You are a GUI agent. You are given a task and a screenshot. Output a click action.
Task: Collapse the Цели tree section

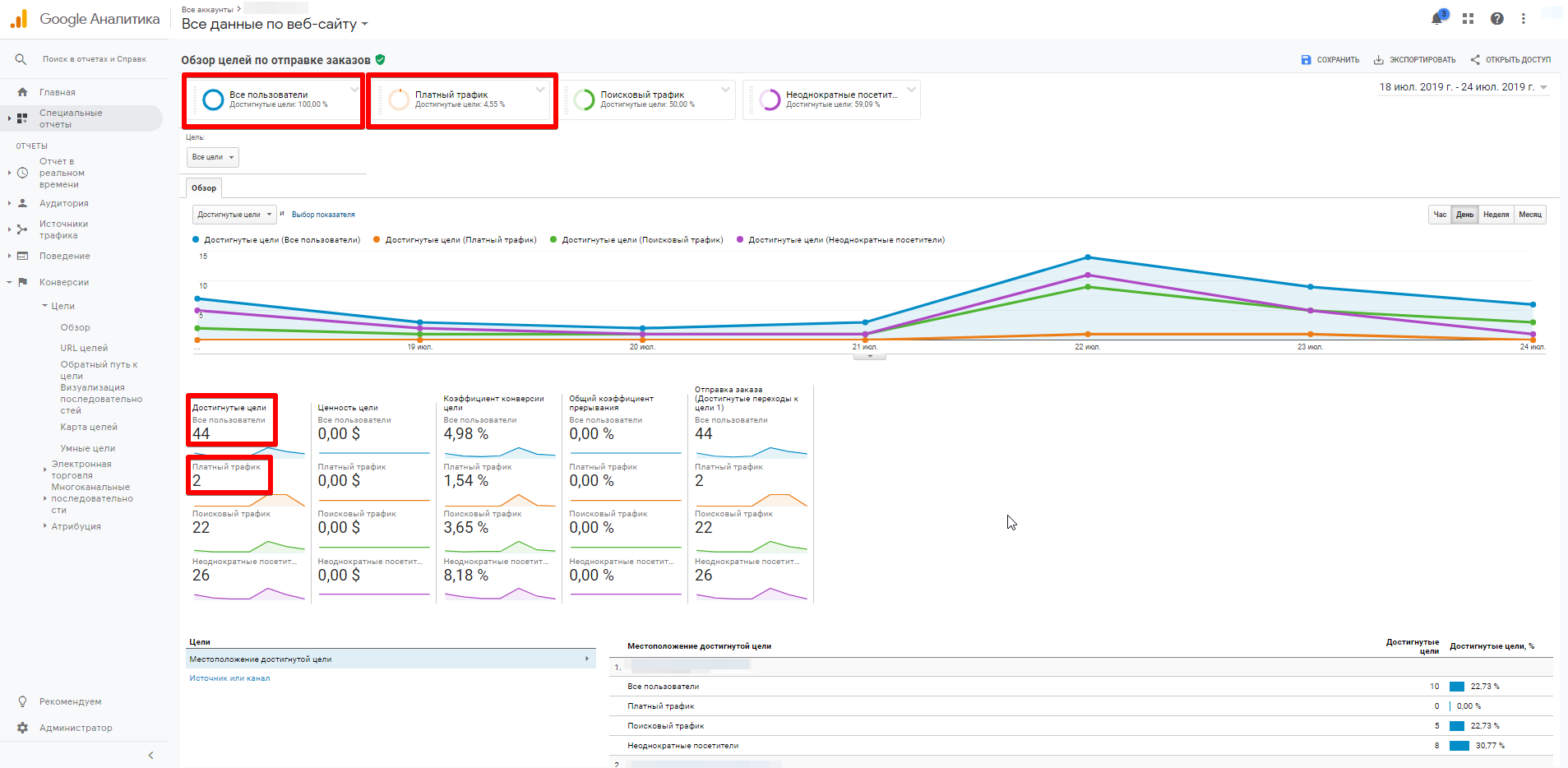click(x=45, y=306)
